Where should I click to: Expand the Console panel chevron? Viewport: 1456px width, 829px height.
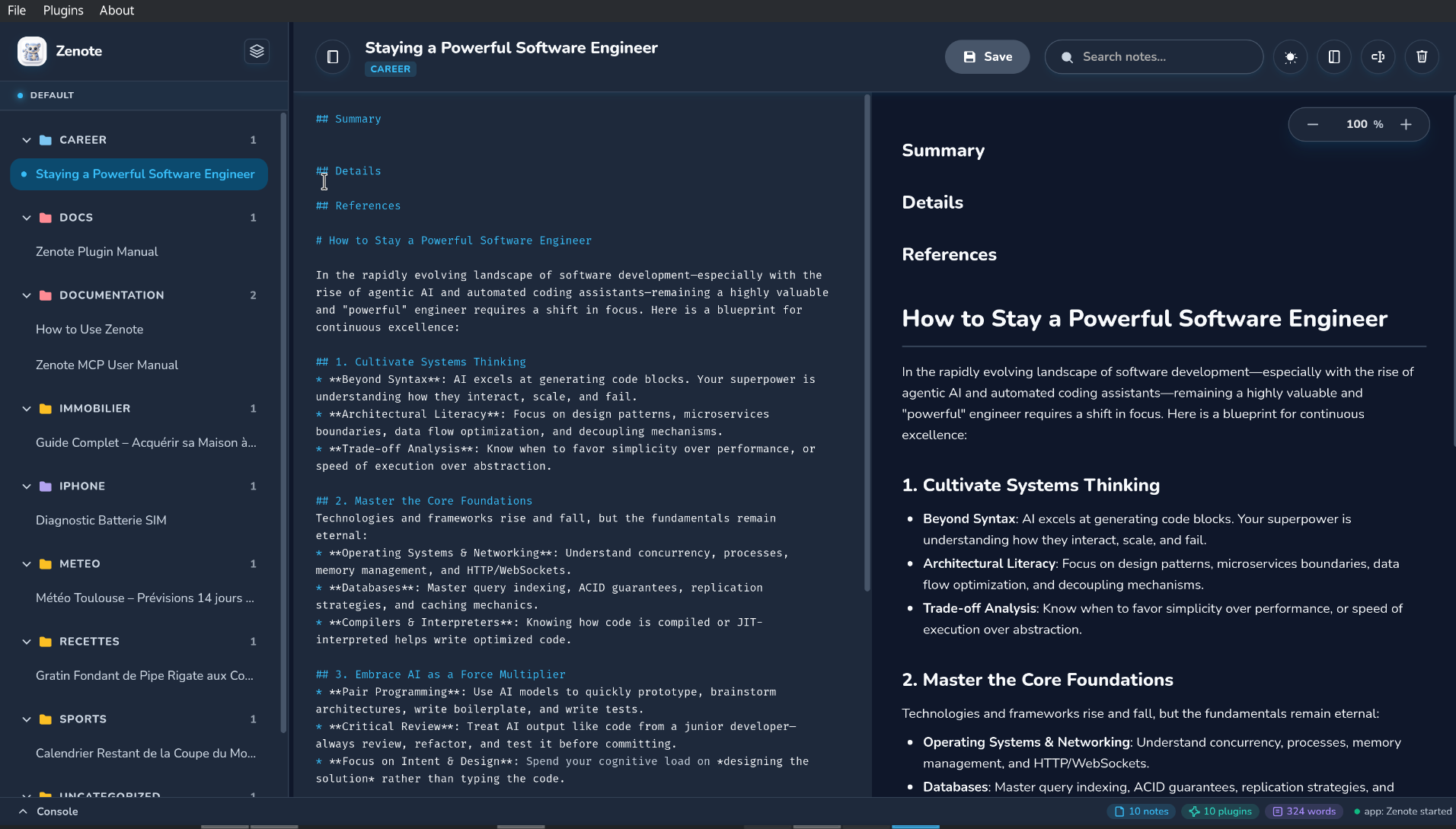click(23, 811)
